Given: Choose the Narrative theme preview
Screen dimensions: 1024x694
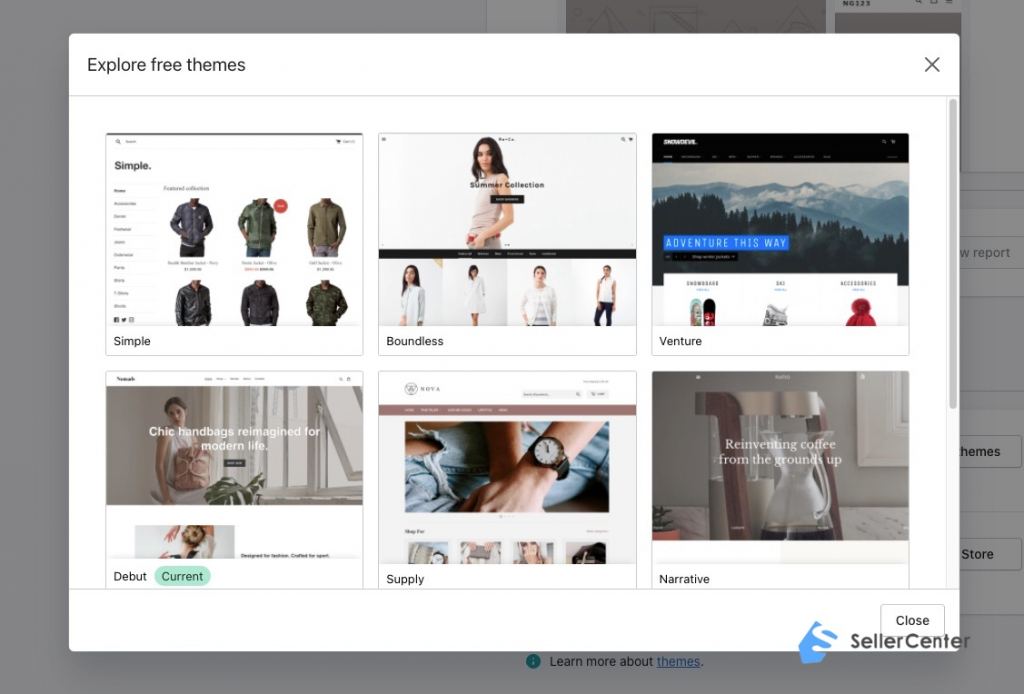Looking at the screenshot, I should (x=780, y=467).
